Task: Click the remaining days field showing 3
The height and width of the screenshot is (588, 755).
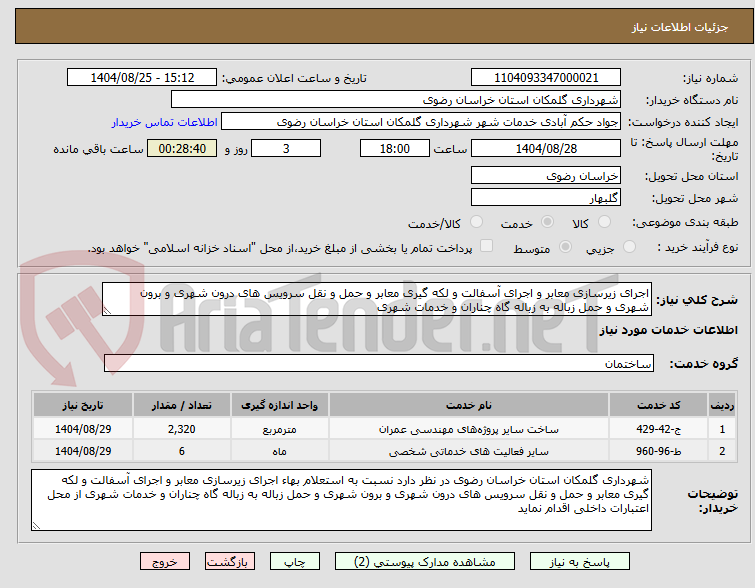Action: (286, 148)
